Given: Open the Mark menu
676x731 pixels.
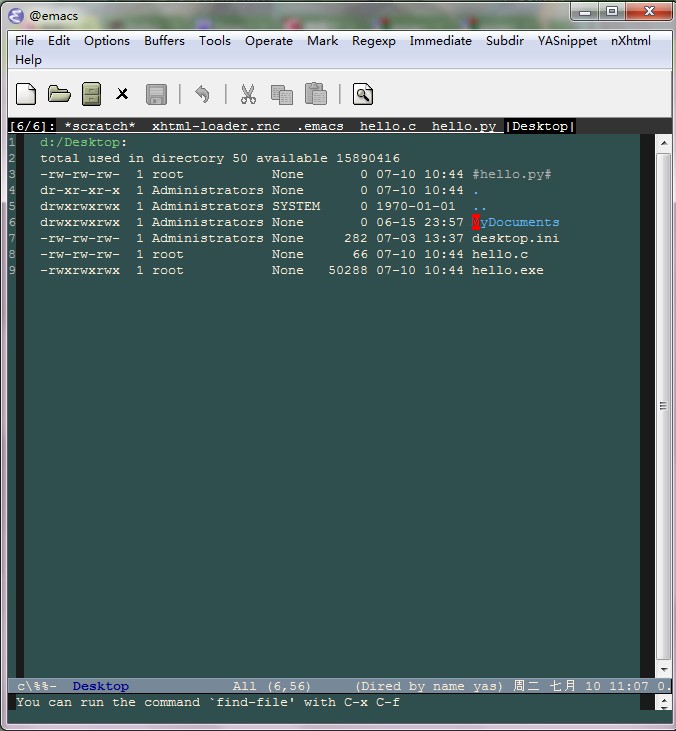Looking at the screenshot, I should click(x=322, y=41).
